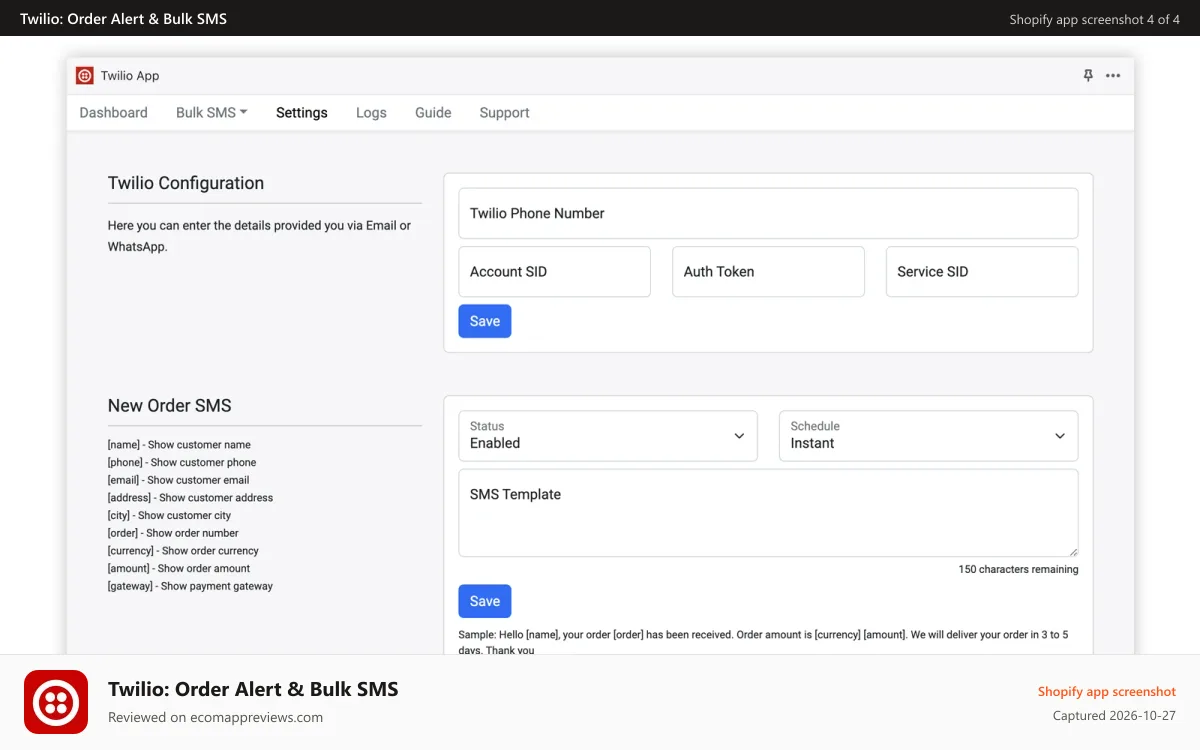
Task: Open the Support tab
Action: 504,113
